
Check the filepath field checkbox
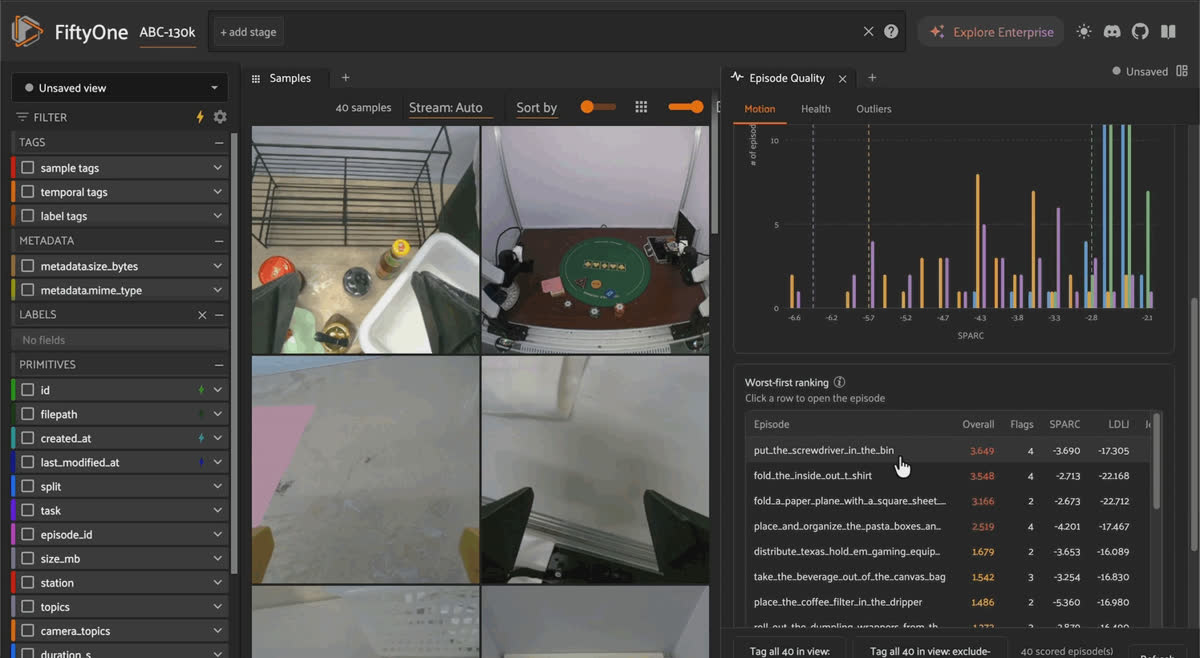tap(28, 414)
